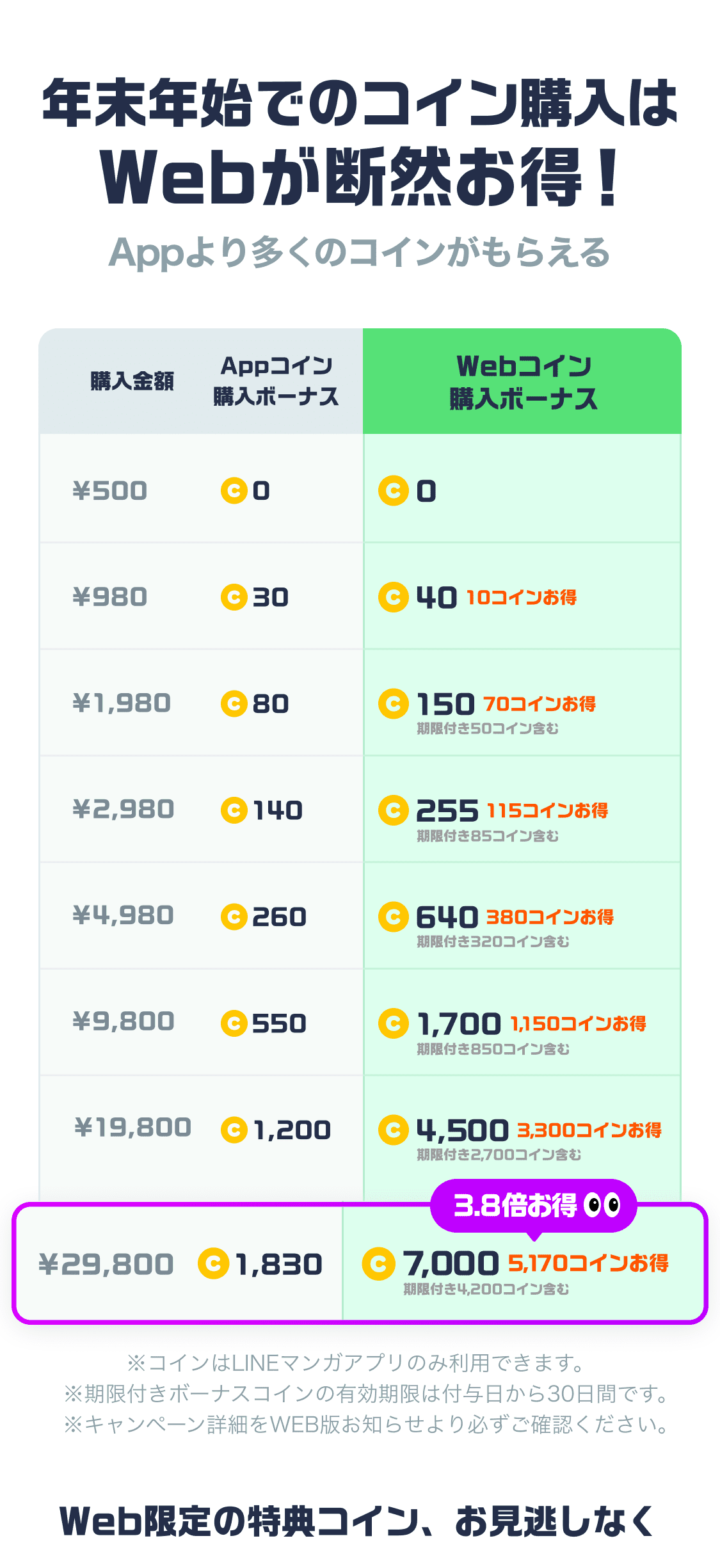Click the purple 3.8倍お得 badge text
720x1568 pixels.
tap(515, 1206)
